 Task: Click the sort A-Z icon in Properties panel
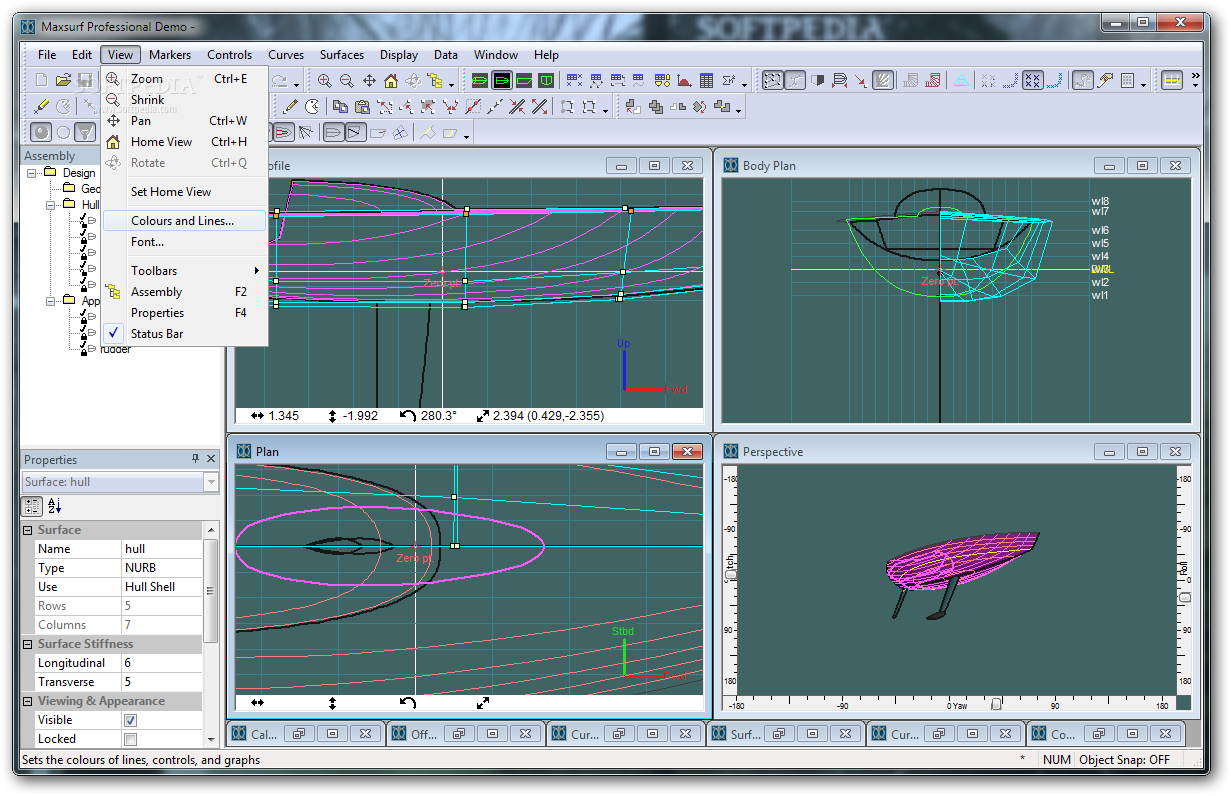[54, 507]
